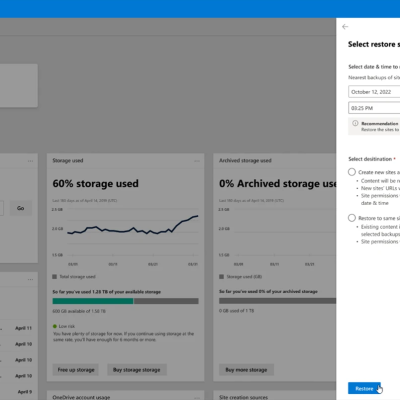Select Restore to same sites radio option

pos(352,218)
